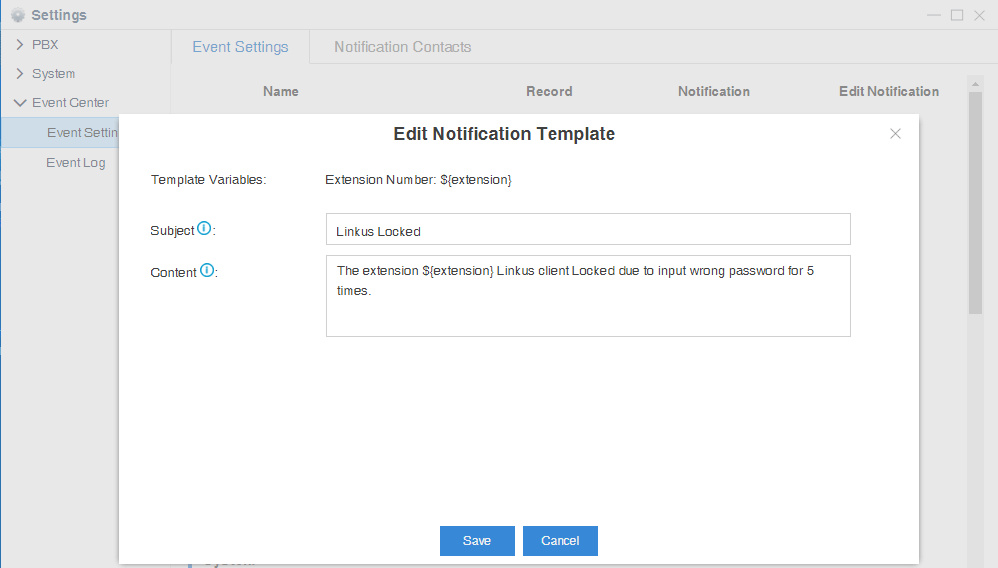Click the Subject input field
The height and width of the screenshot is (568, 998).
pos(588,229)
